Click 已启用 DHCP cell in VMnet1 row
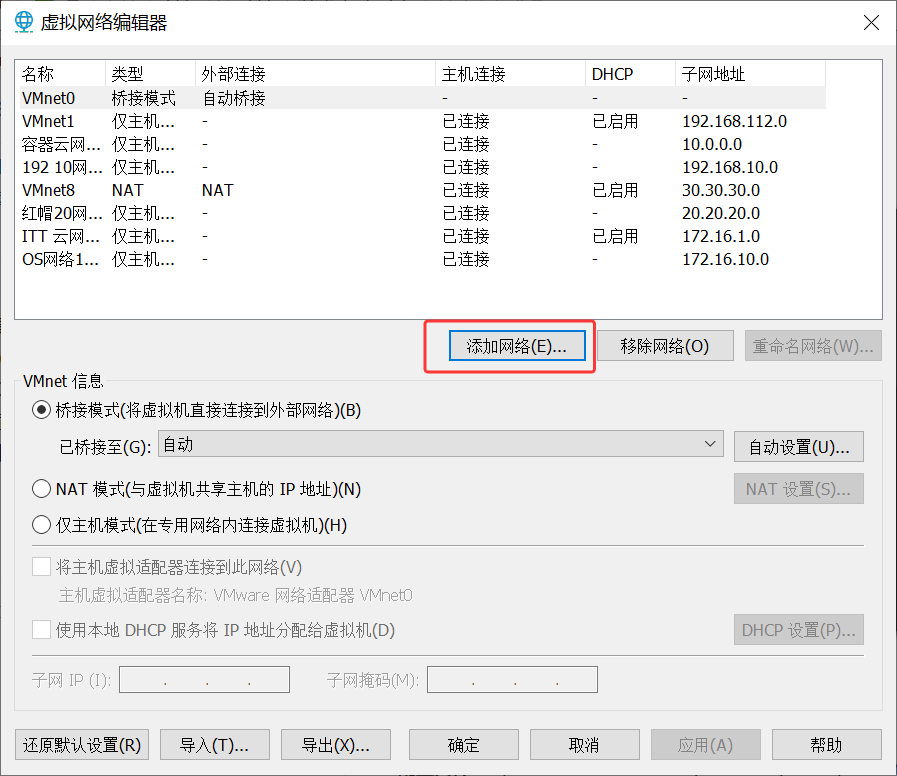 click(615, 121)
